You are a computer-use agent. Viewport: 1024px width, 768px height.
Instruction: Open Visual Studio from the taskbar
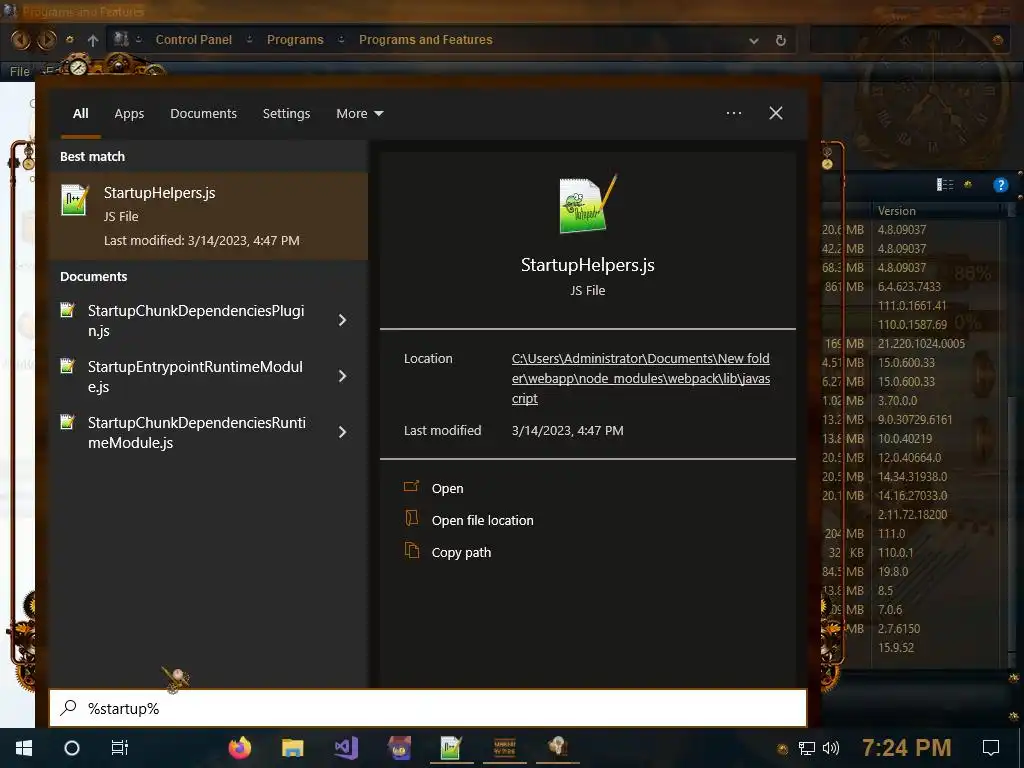point(346,748)
